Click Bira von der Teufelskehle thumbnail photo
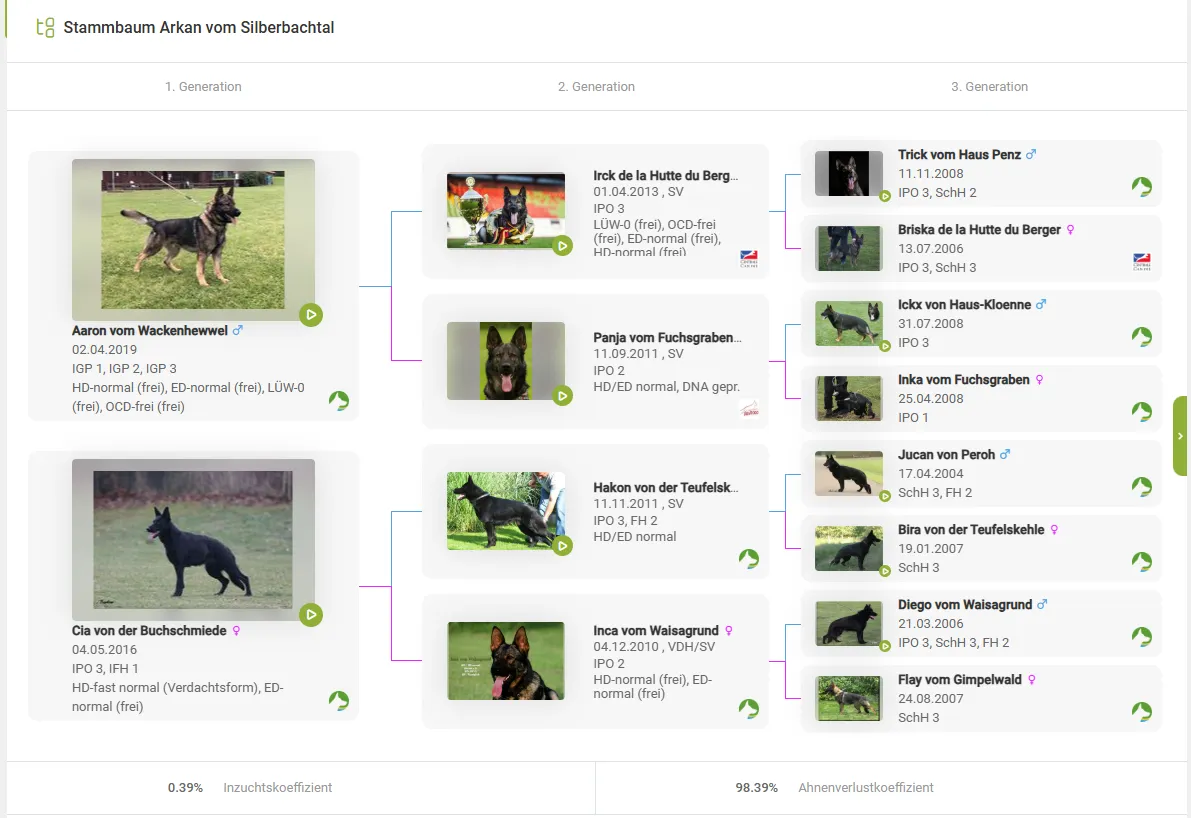 848,548
